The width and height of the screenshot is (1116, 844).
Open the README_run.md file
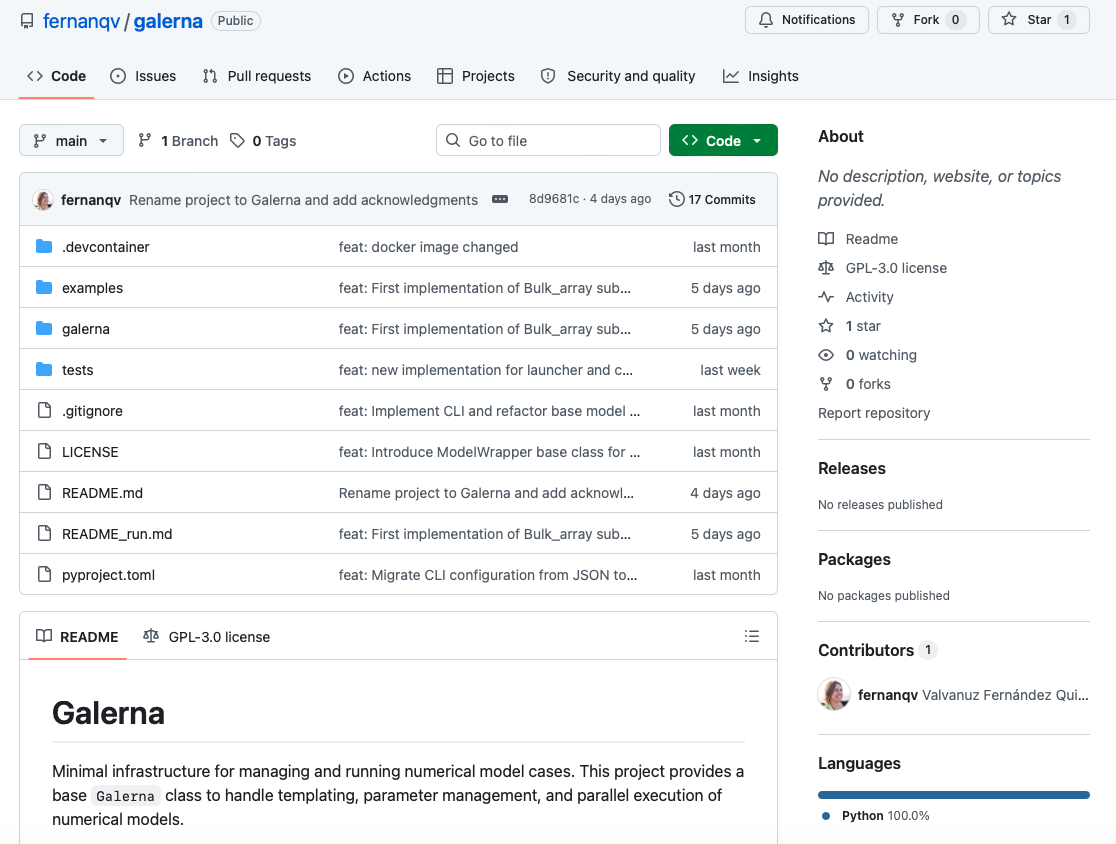click(117, 534)
